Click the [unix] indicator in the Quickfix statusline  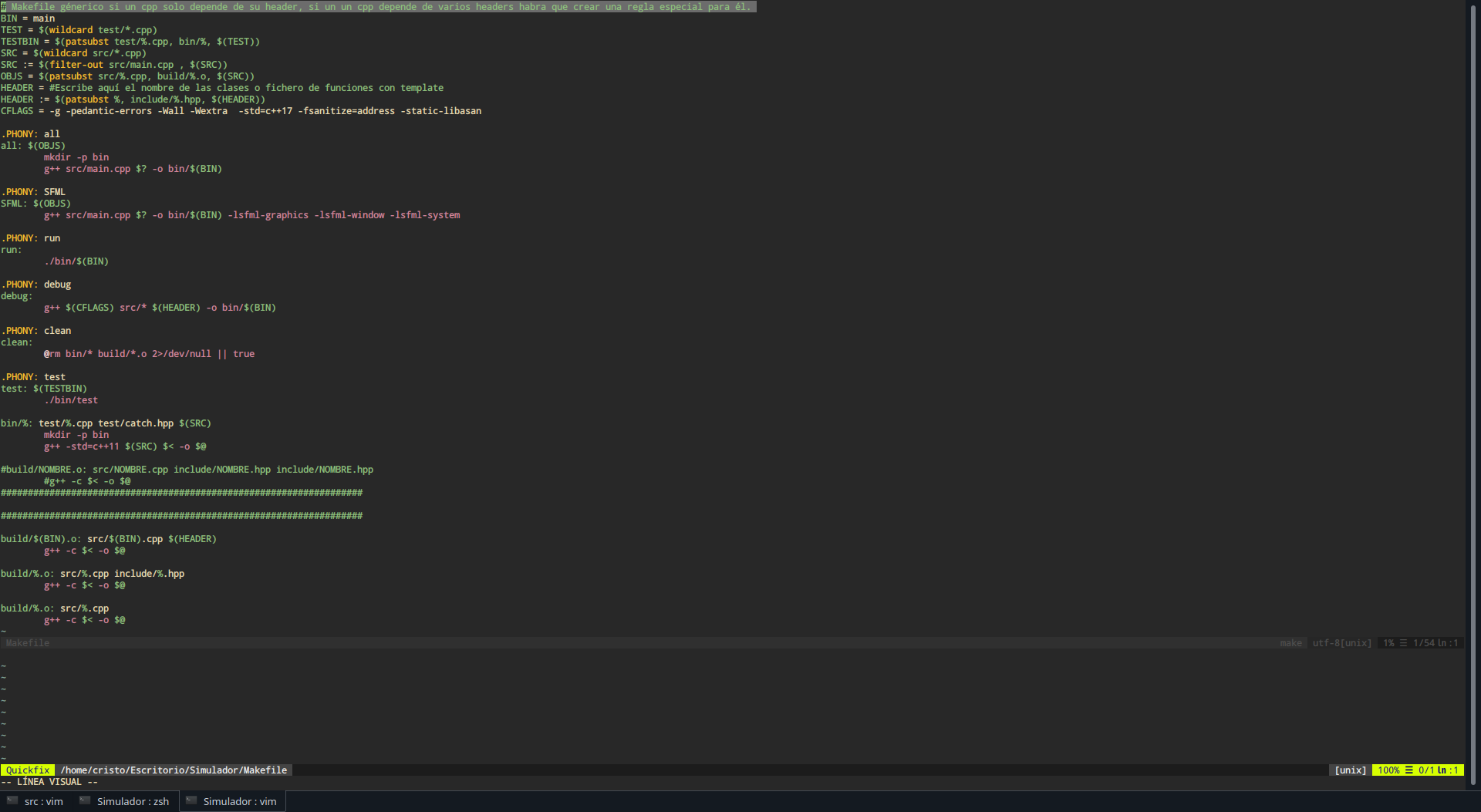click(x=1350, y=770)
